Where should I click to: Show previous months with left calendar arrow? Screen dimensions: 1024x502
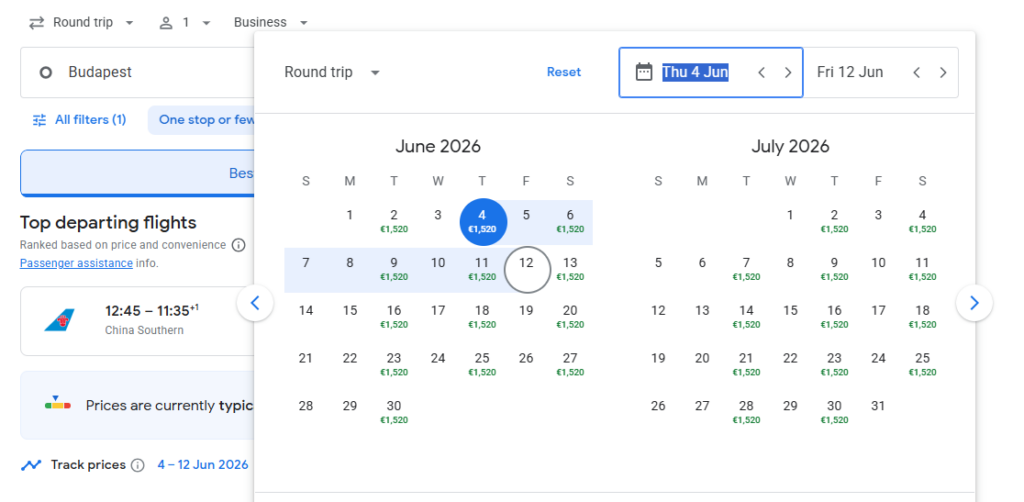(255, 303)
